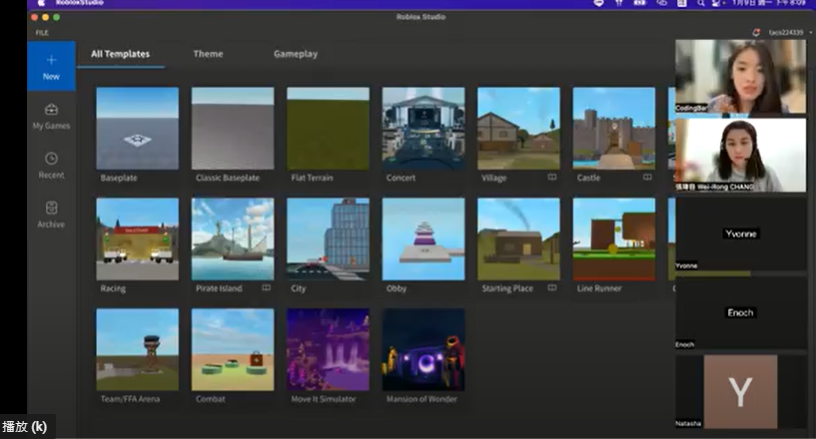Viewport: 816px width, 439px height.
Task: Open the Recent section clock icon
Action: [x=51, y=158]
